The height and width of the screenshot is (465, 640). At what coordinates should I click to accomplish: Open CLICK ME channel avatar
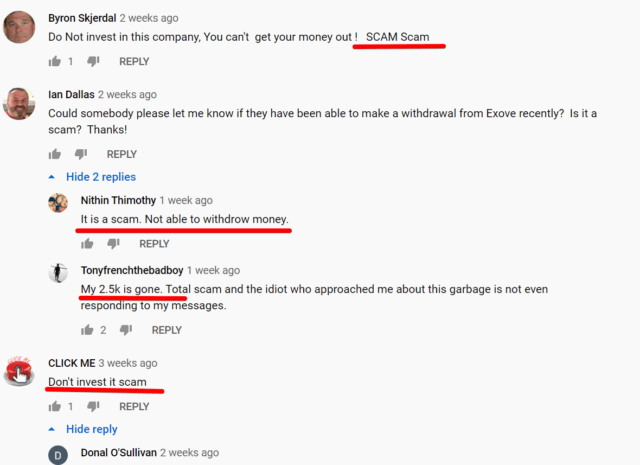19,371
